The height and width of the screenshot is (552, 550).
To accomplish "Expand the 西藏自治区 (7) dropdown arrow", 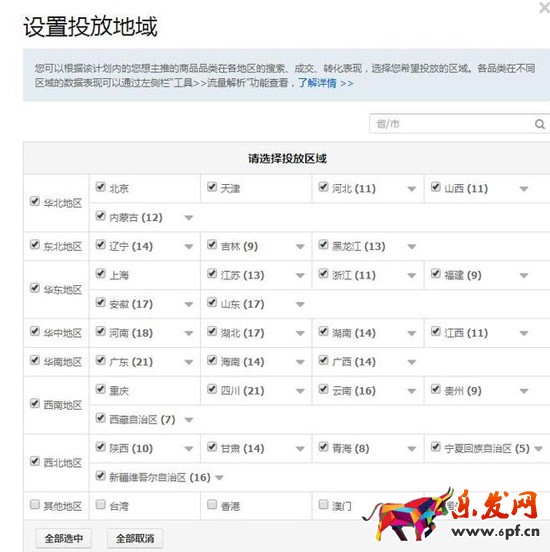I will tap(189, 420).
